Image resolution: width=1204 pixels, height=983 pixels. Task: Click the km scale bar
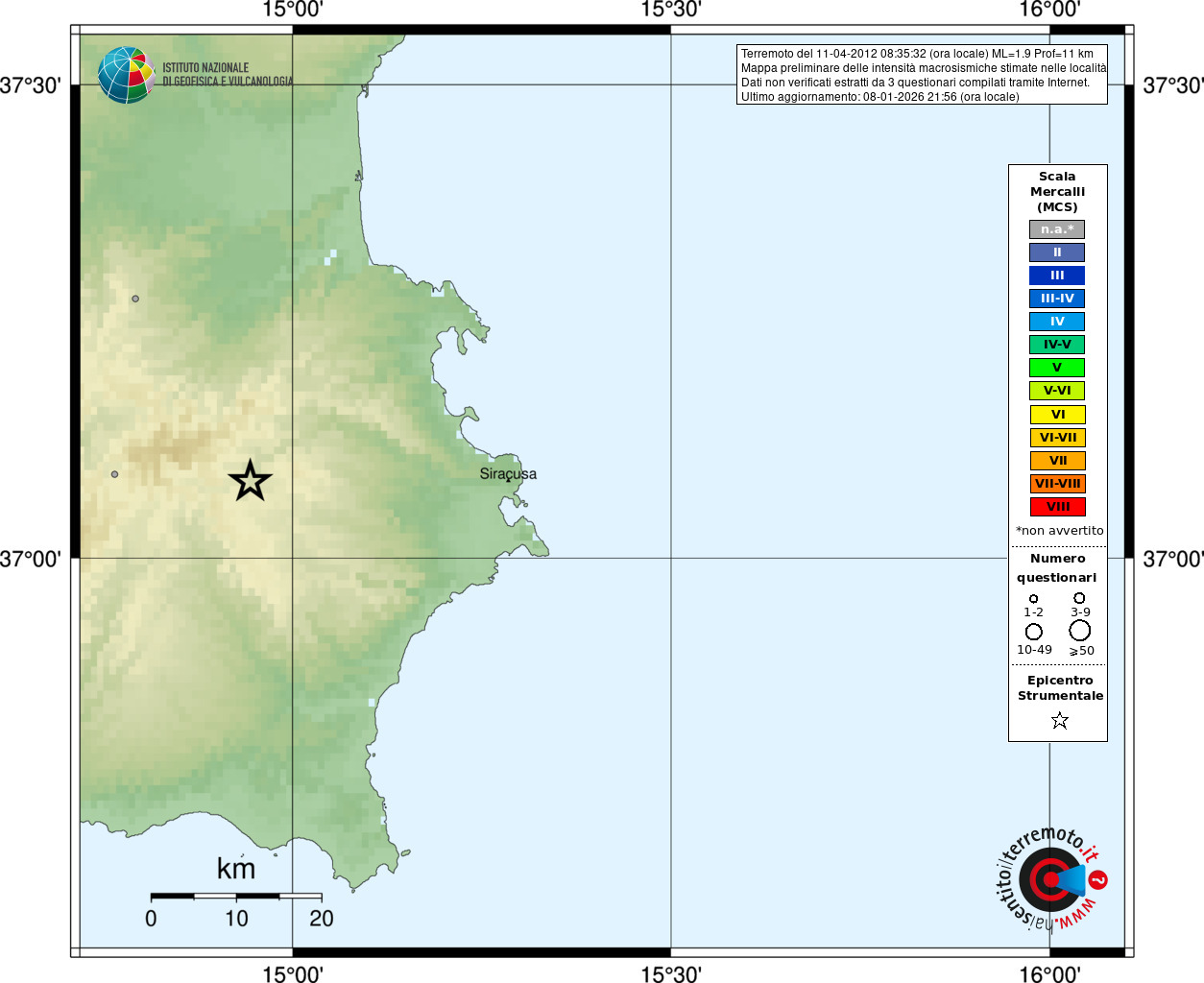click(236, 896)
